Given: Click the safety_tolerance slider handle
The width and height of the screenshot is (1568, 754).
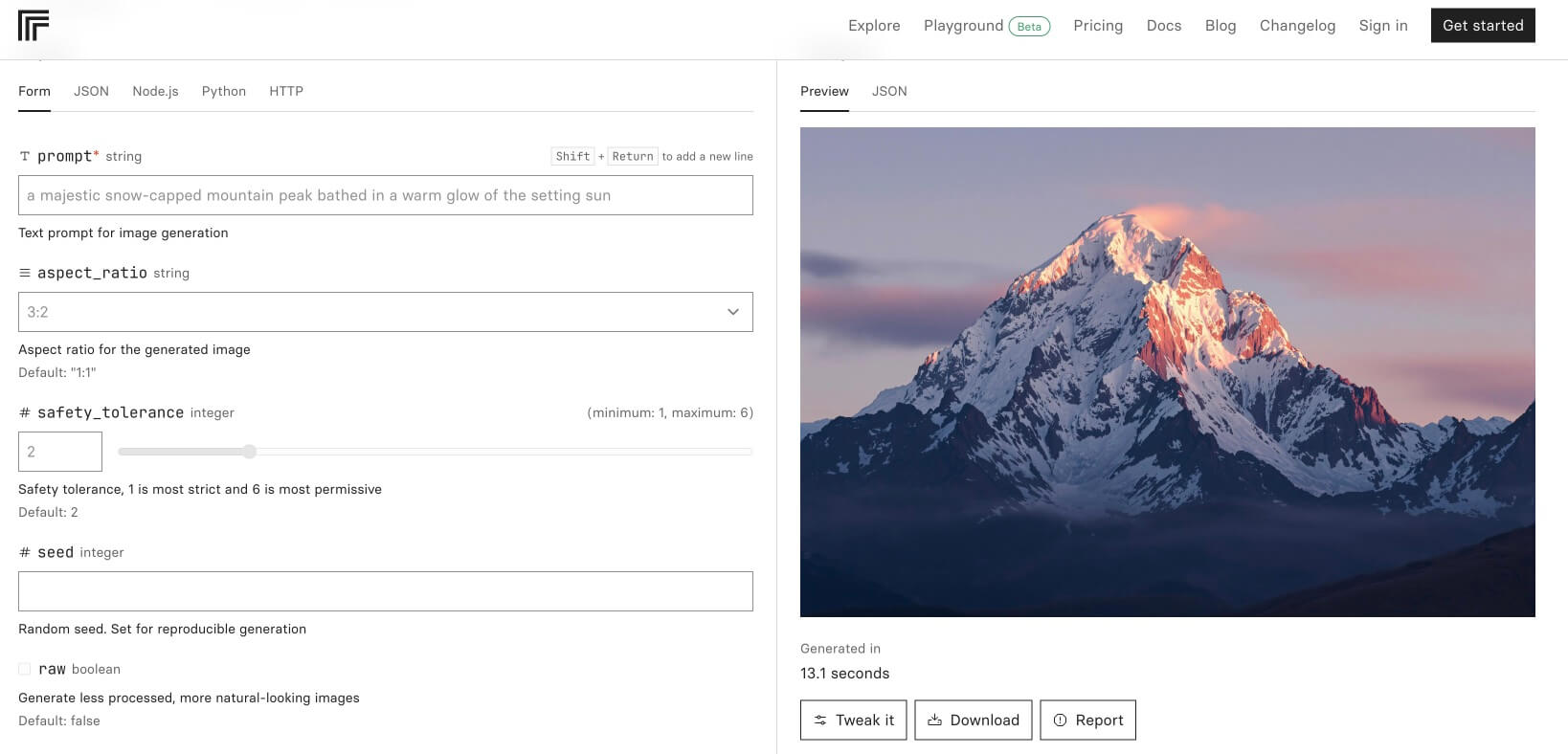Looking at the screenshot, I should pyautogui.click(x=250, y=452).
